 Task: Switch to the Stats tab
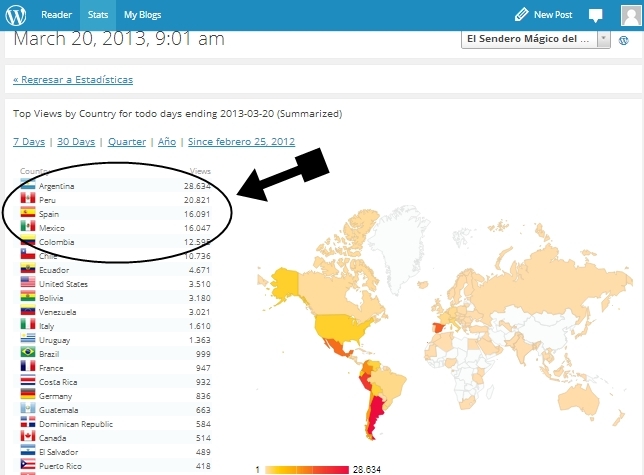pos(97,15)
